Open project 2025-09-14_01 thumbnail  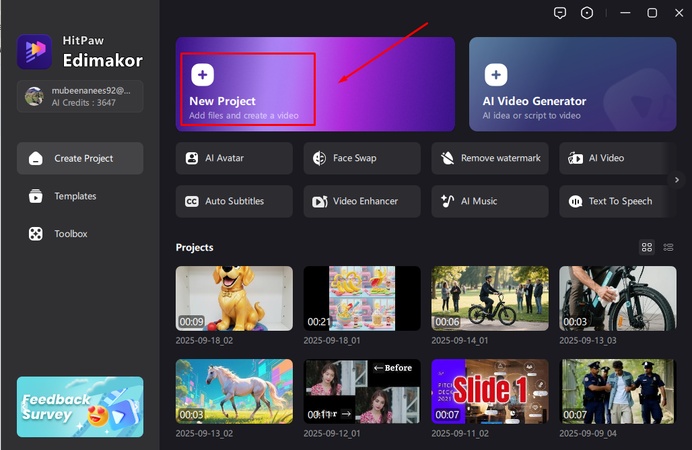pos(490,298)
